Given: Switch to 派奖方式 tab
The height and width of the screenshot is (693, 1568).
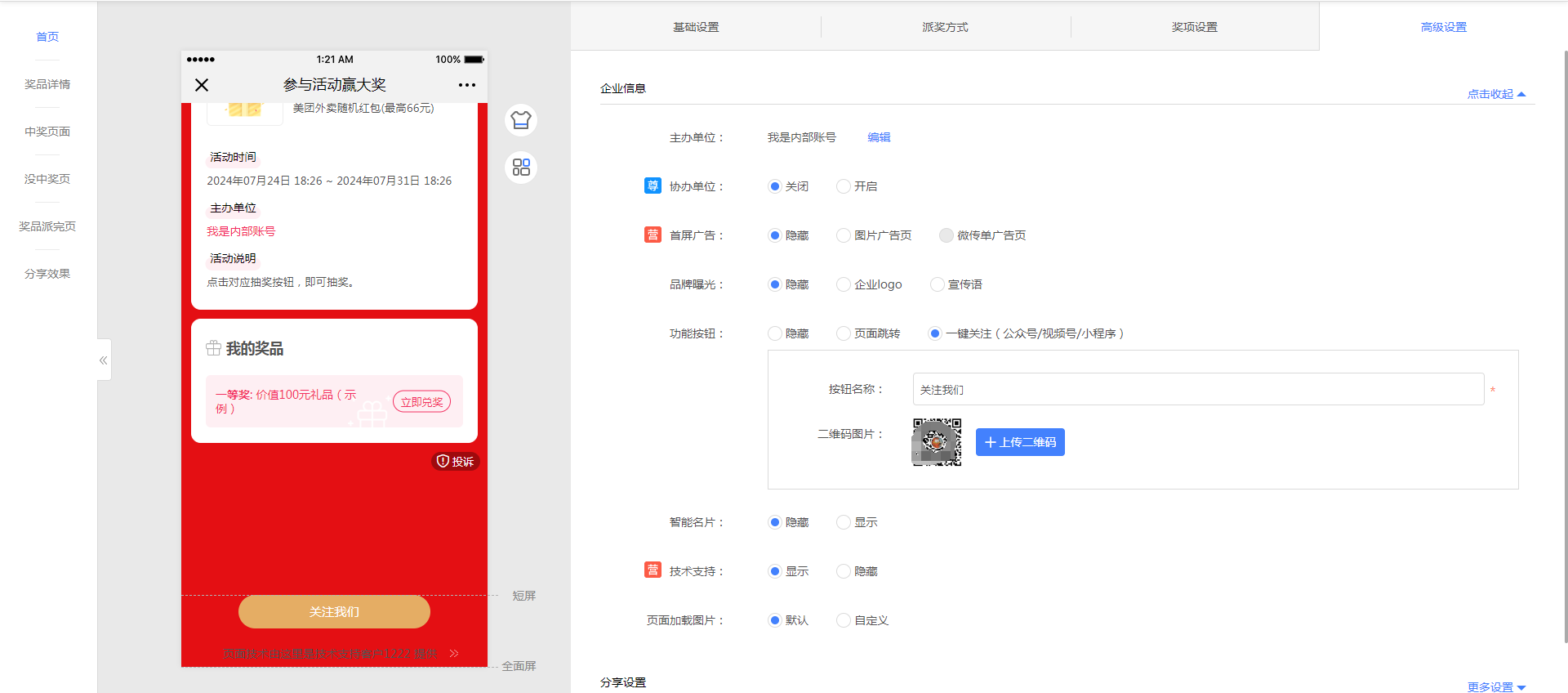Looking at the screenshot, I should [x=945, y=27].
